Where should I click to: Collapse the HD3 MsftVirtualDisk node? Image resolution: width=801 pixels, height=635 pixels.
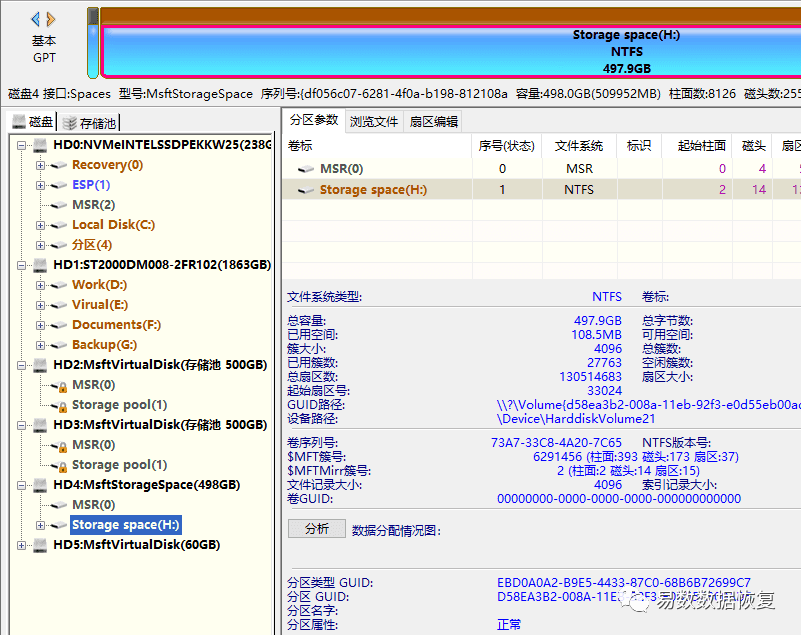click(x=21, y=425)
